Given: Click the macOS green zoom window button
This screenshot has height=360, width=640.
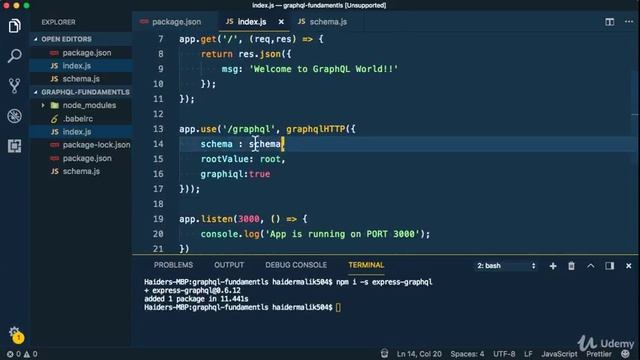Looking at the screenshot, I should pyautogui.click(x=26, y=5).
